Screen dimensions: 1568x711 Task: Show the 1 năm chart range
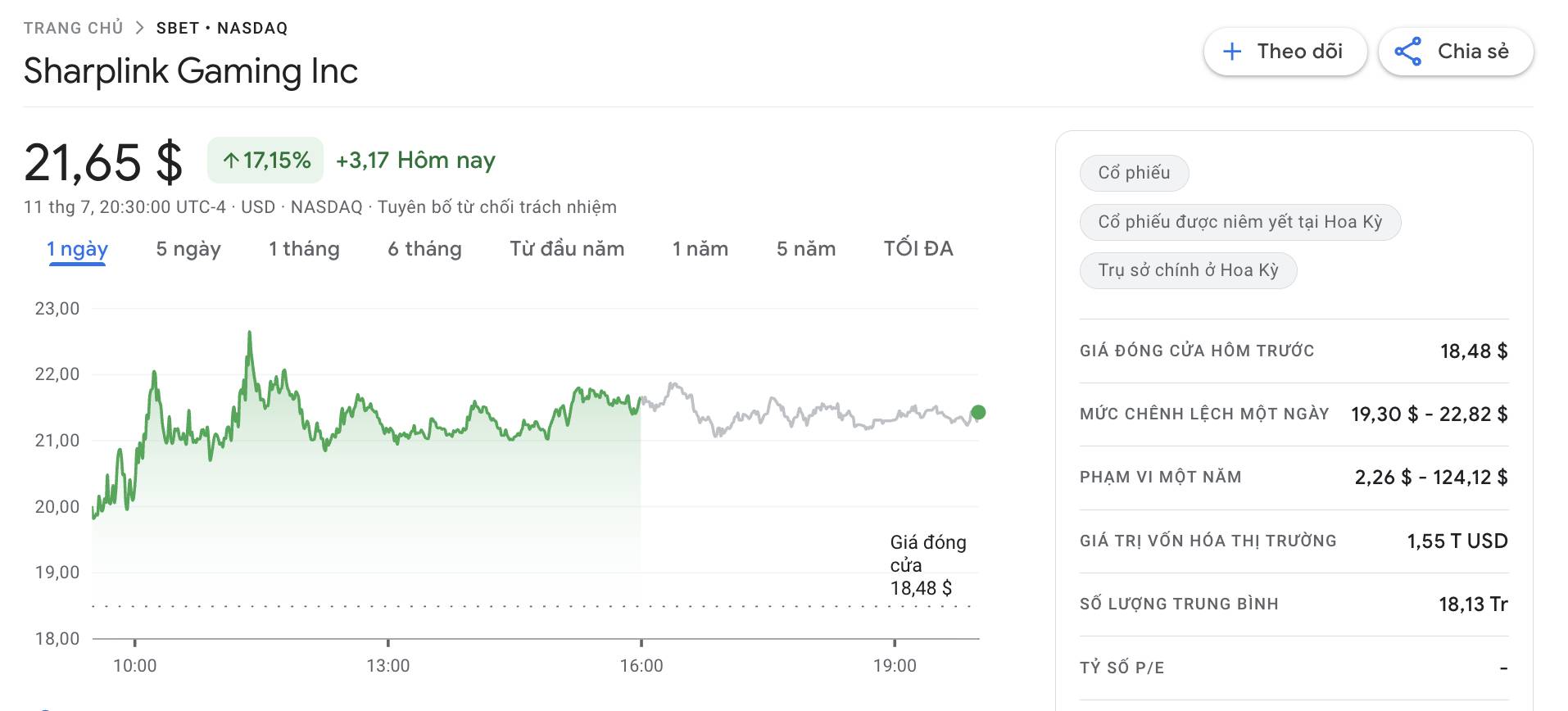point(700,249)
